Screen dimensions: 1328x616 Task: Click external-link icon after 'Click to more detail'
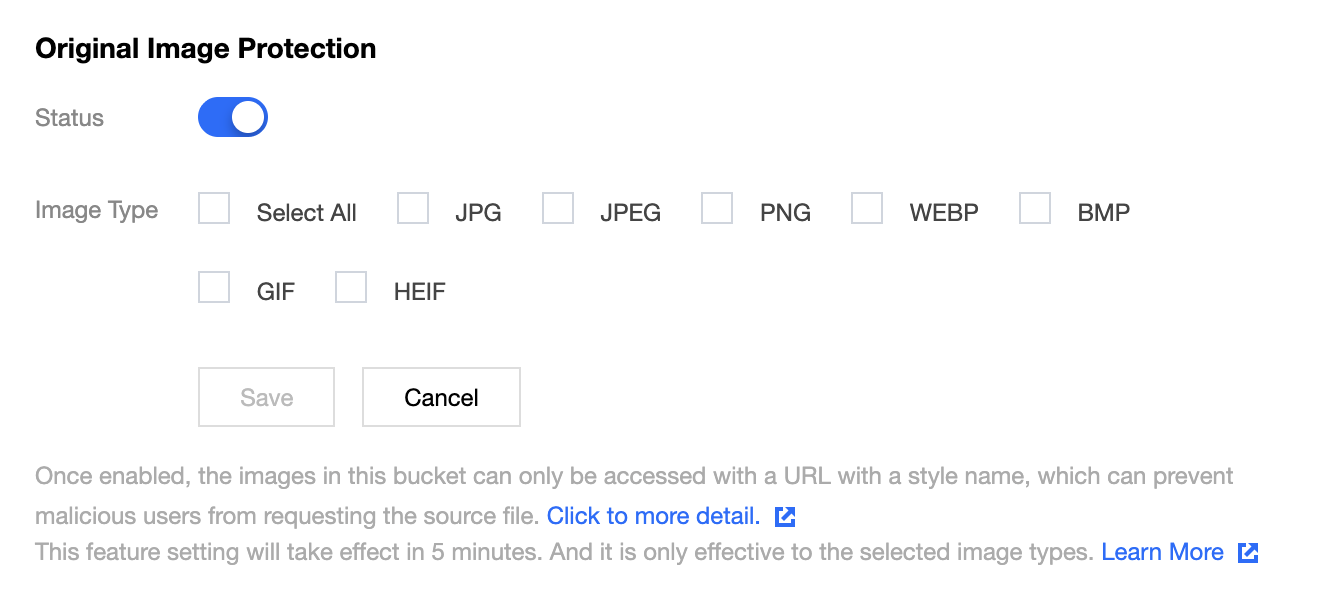(786, 517)
